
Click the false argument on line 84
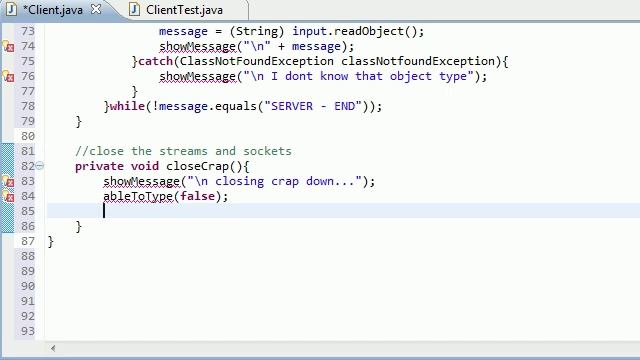[198, 196]
